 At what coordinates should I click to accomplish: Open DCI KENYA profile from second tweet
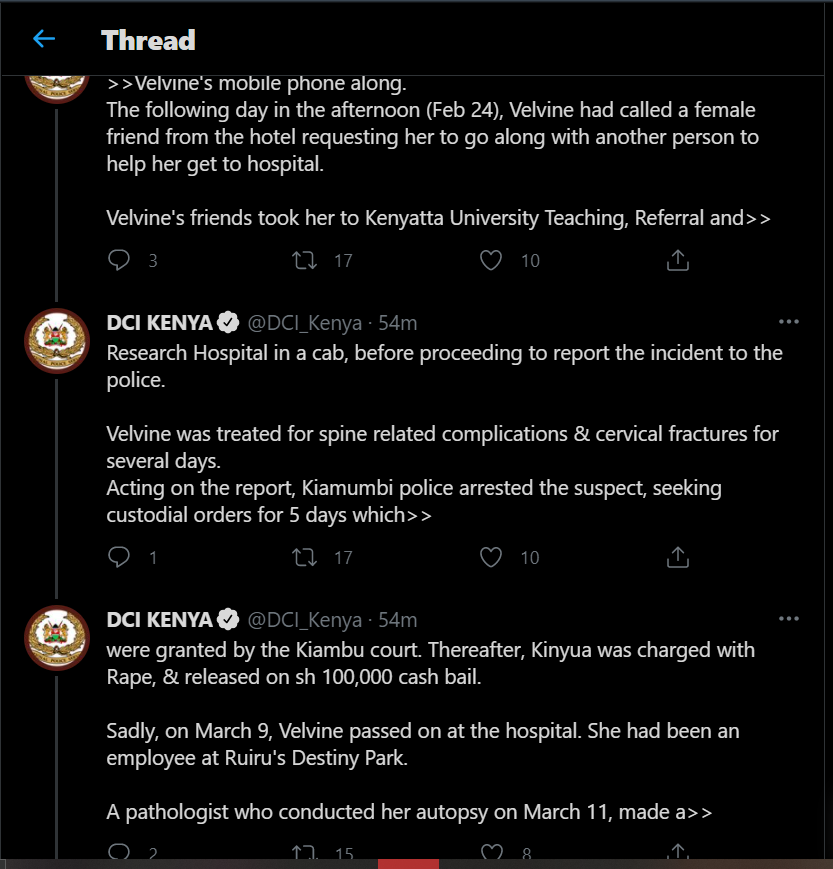pos(159,323)
